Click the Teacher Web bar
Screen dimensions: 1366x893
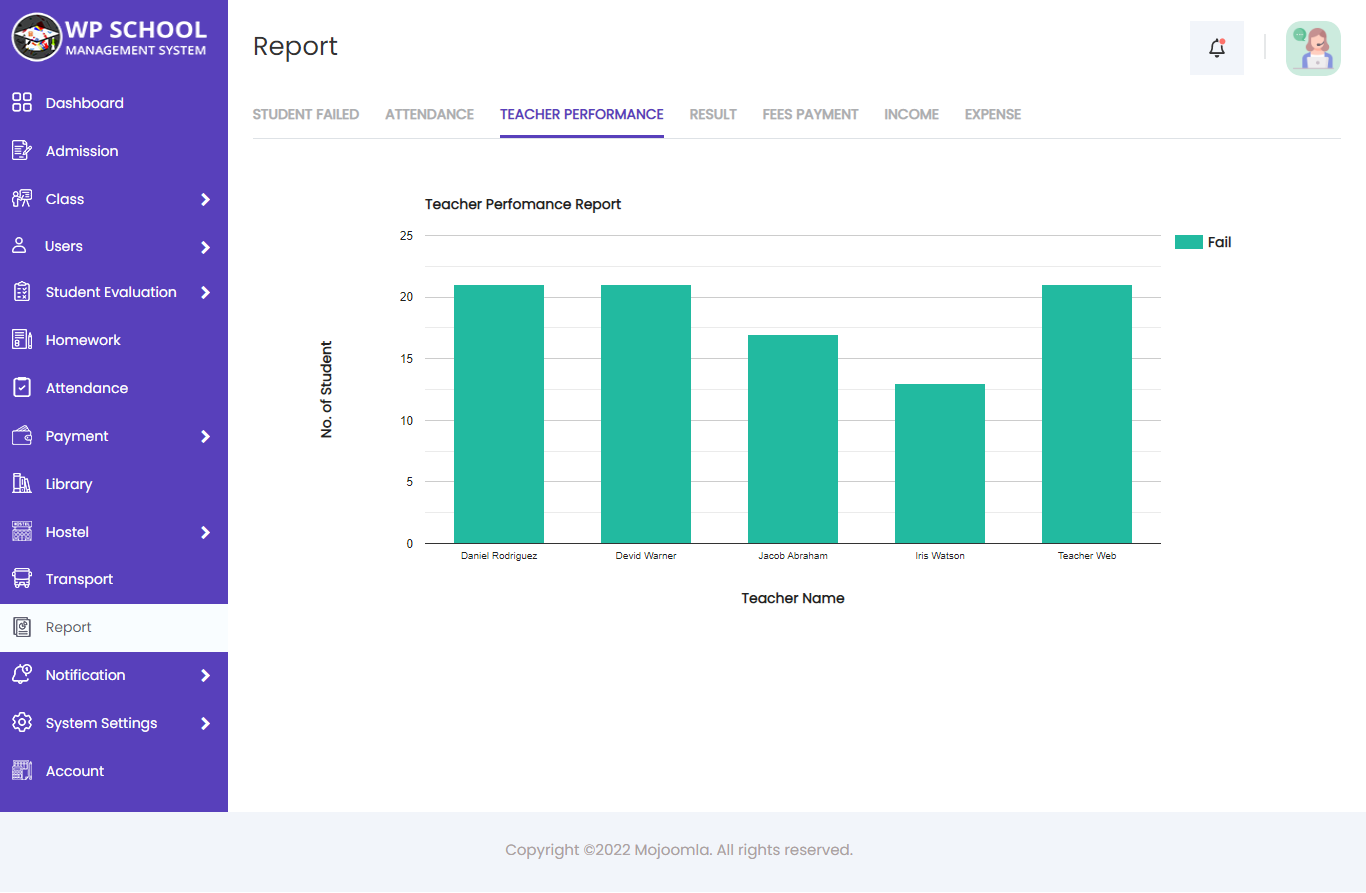(1087, 414)
